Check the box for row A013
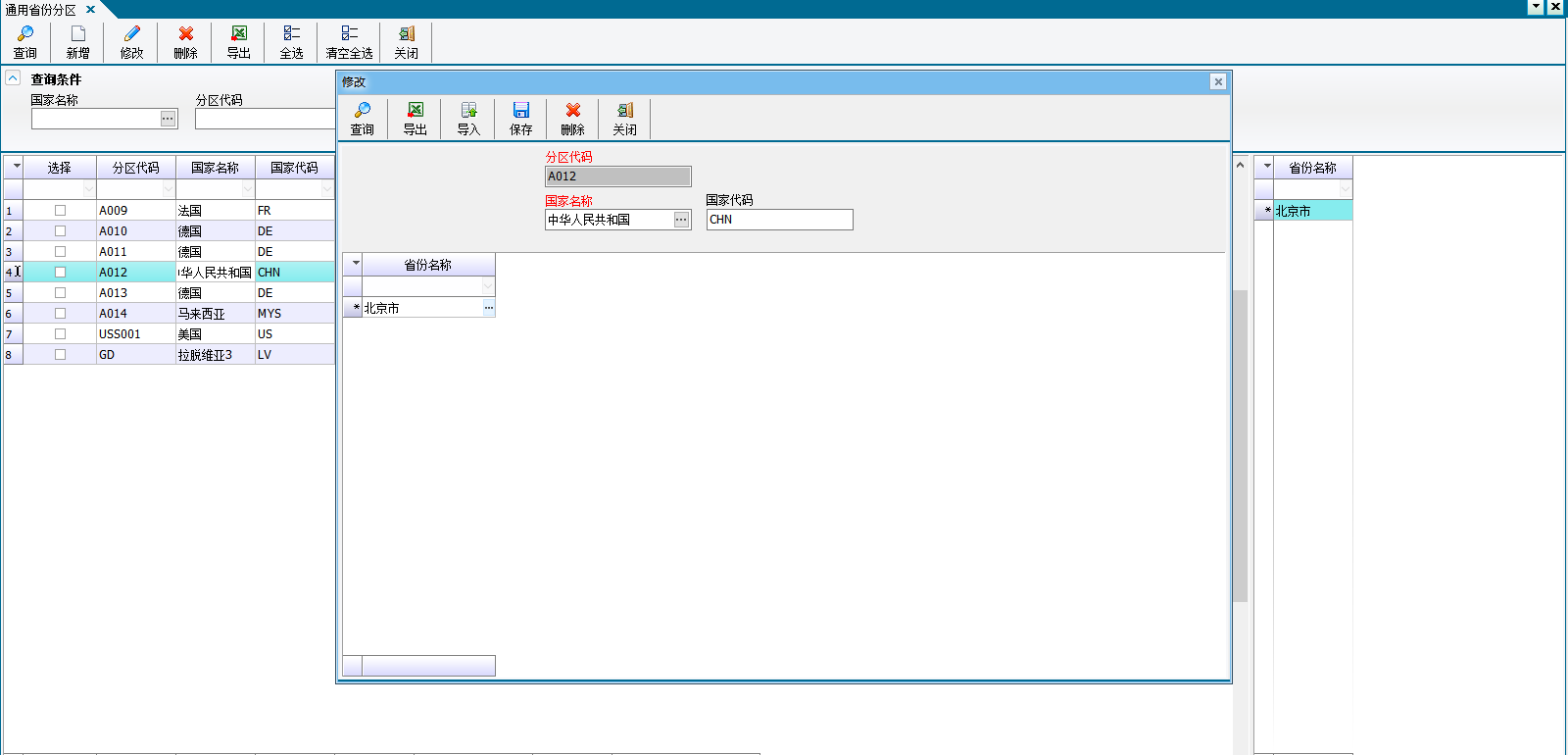The image size is (1568, 755). (x=60, y=293)
